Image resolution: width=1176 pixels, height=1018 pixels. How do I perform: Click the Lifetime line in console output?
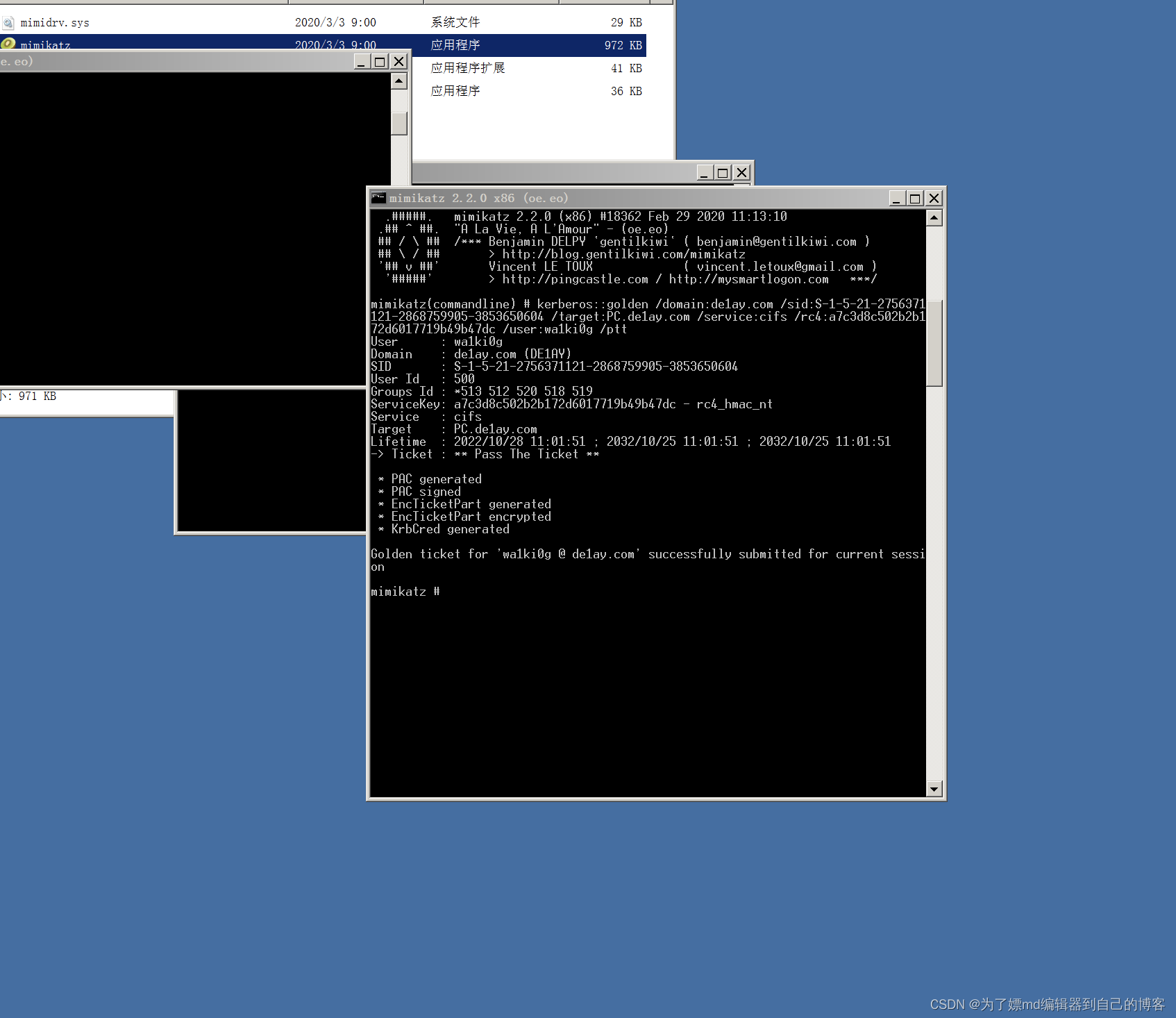click(630, 442)
